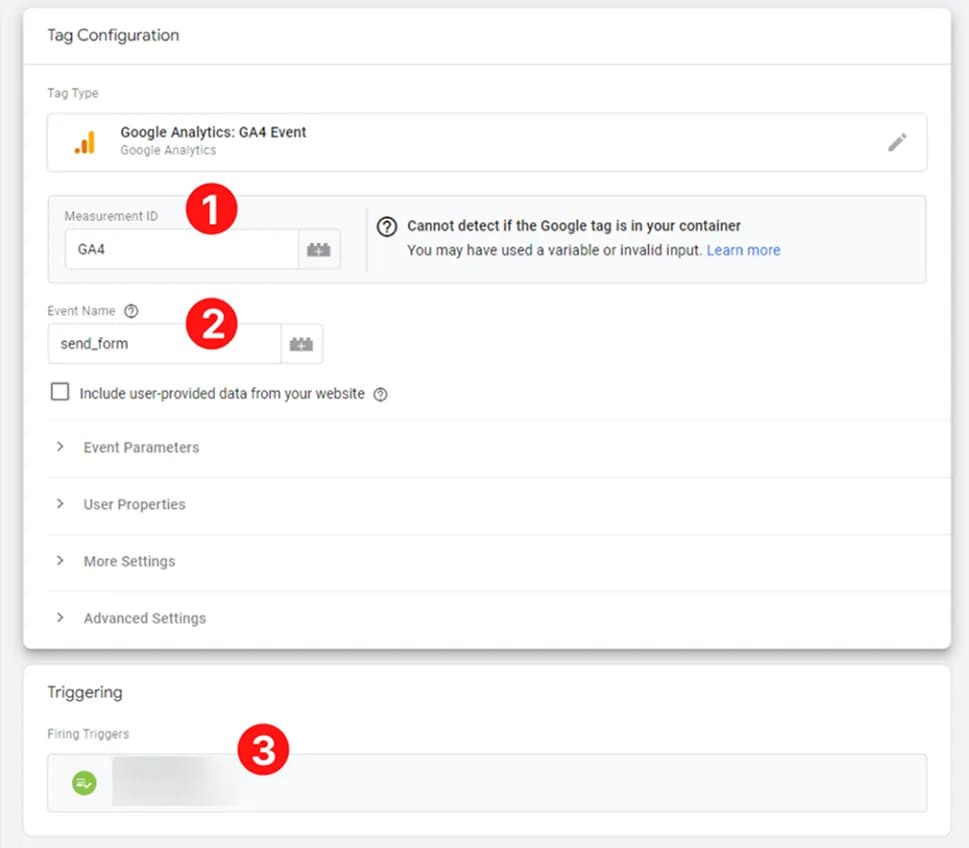969x848 pixels.
Task: Expand the Advanced Settings section
Action: point(499,618)
